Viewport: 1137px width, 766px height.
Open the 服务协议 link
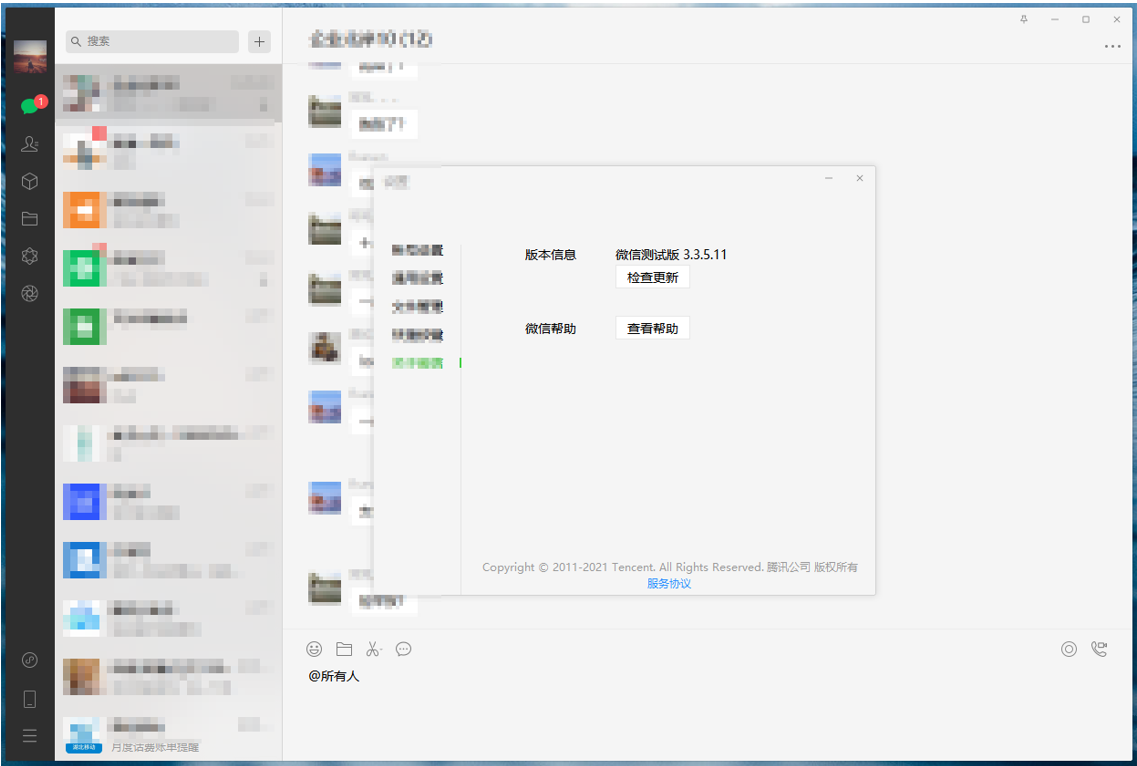pos(668,584)
